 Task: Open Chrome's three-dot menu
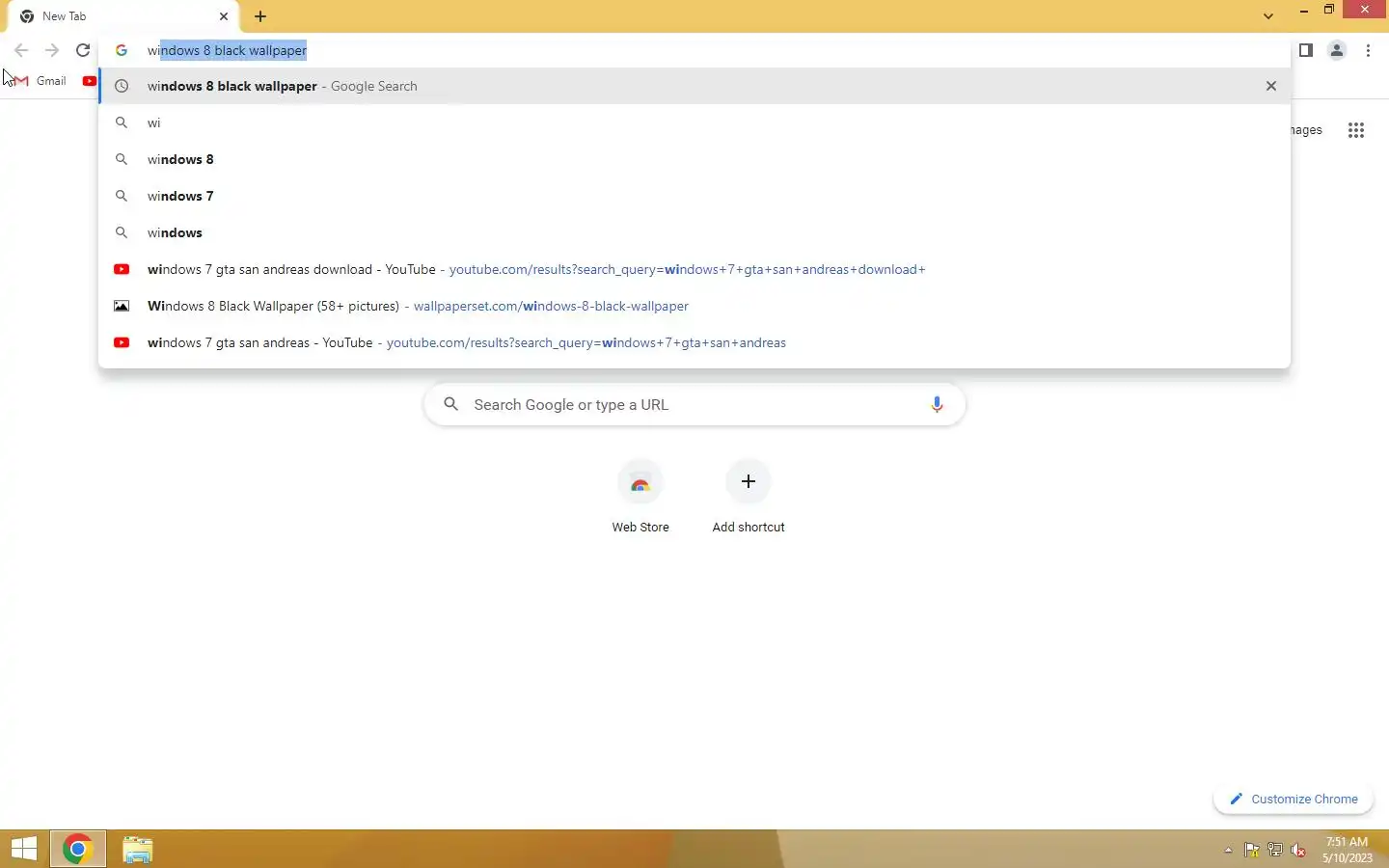pos(1369,50)
